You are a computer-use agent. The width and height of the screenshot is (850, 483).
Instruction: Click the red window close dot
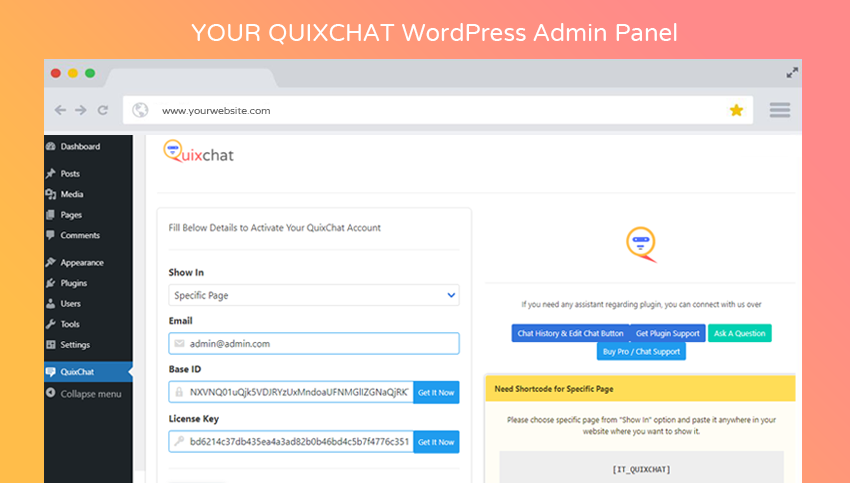tap(55, 73)
